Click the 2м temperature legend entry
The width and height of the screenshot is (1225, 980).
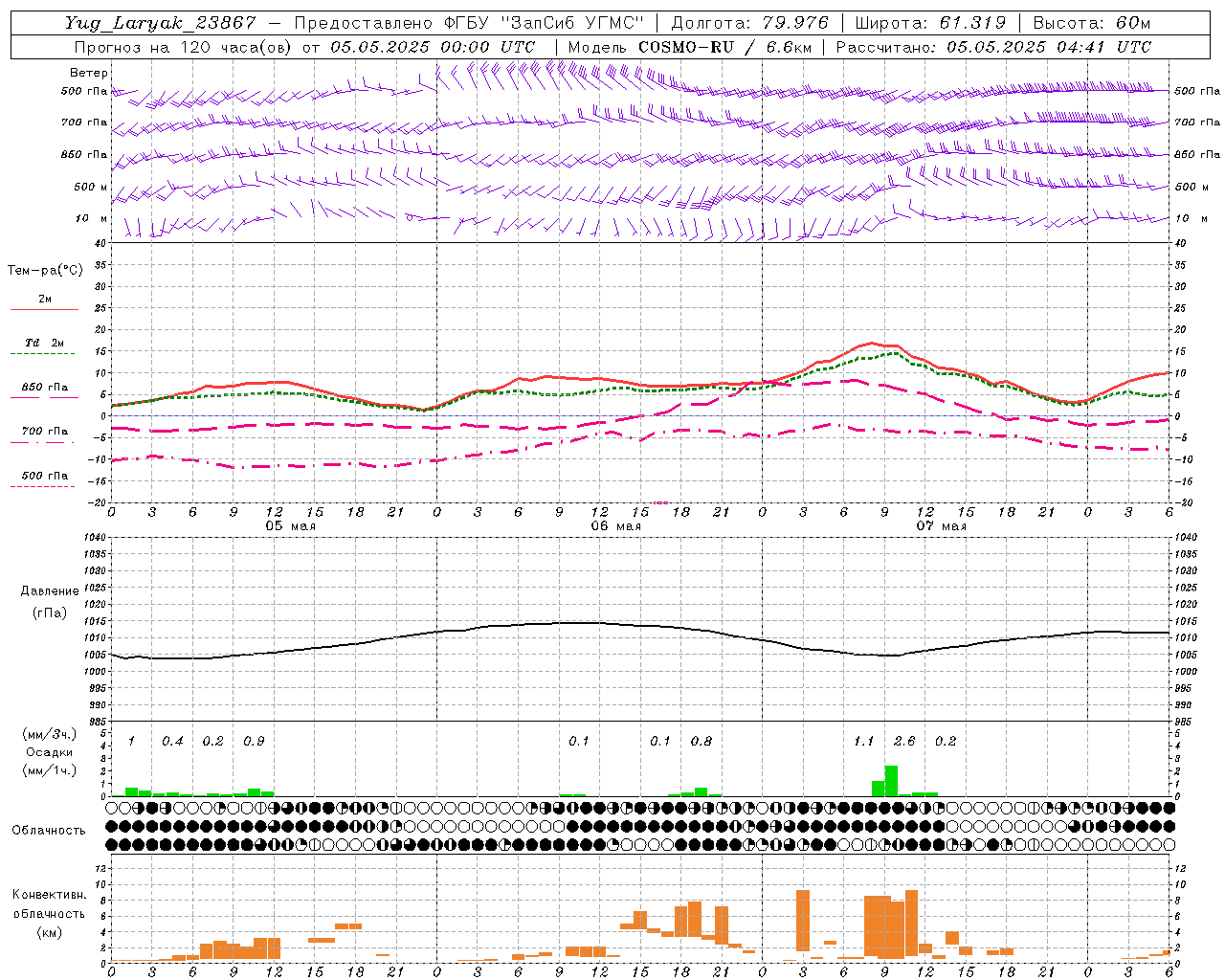[45, 299]
